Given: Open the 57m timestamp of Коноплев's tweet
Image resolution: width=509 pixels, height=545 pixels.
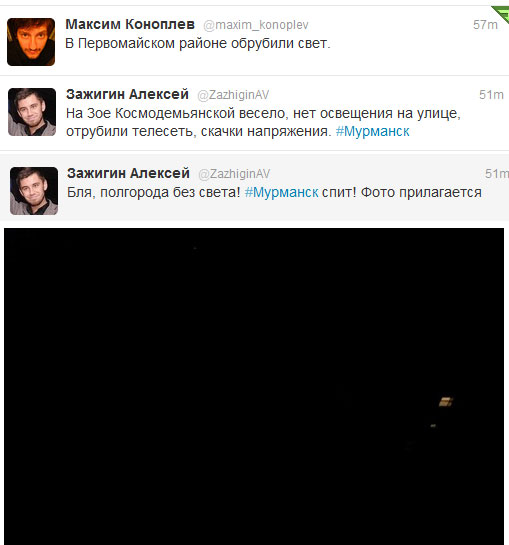Looking at the screenshot, I should pos(485,25).
